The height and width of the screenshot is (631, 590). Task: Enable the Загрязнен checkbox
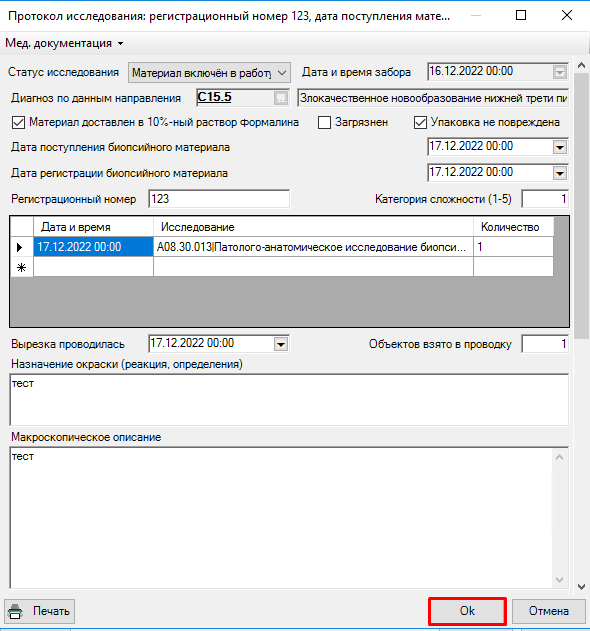pyautogui.click(x=324, y=122)
